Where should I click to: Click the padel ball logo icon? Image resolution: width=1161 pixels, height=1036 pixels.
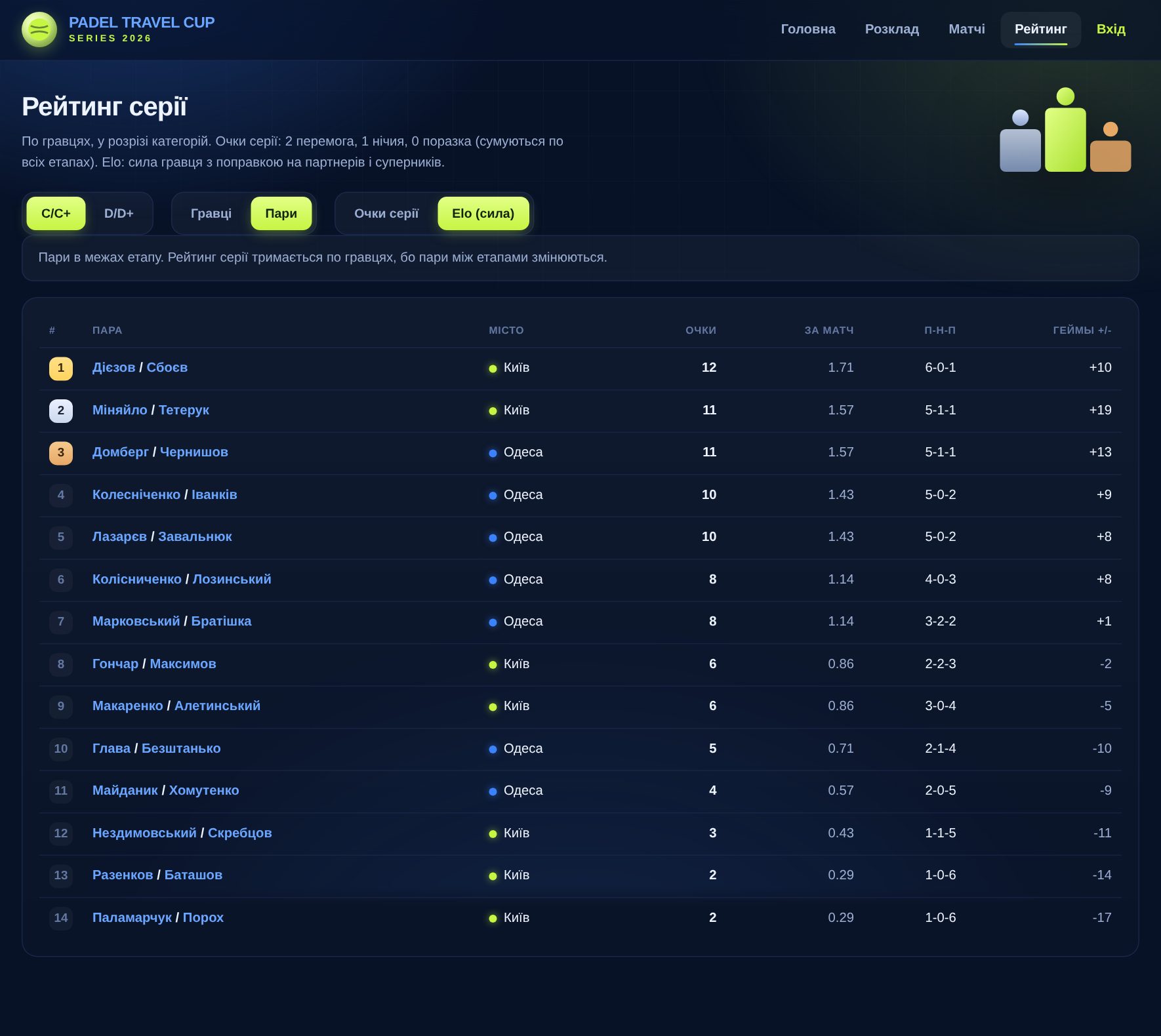(39, 30)
